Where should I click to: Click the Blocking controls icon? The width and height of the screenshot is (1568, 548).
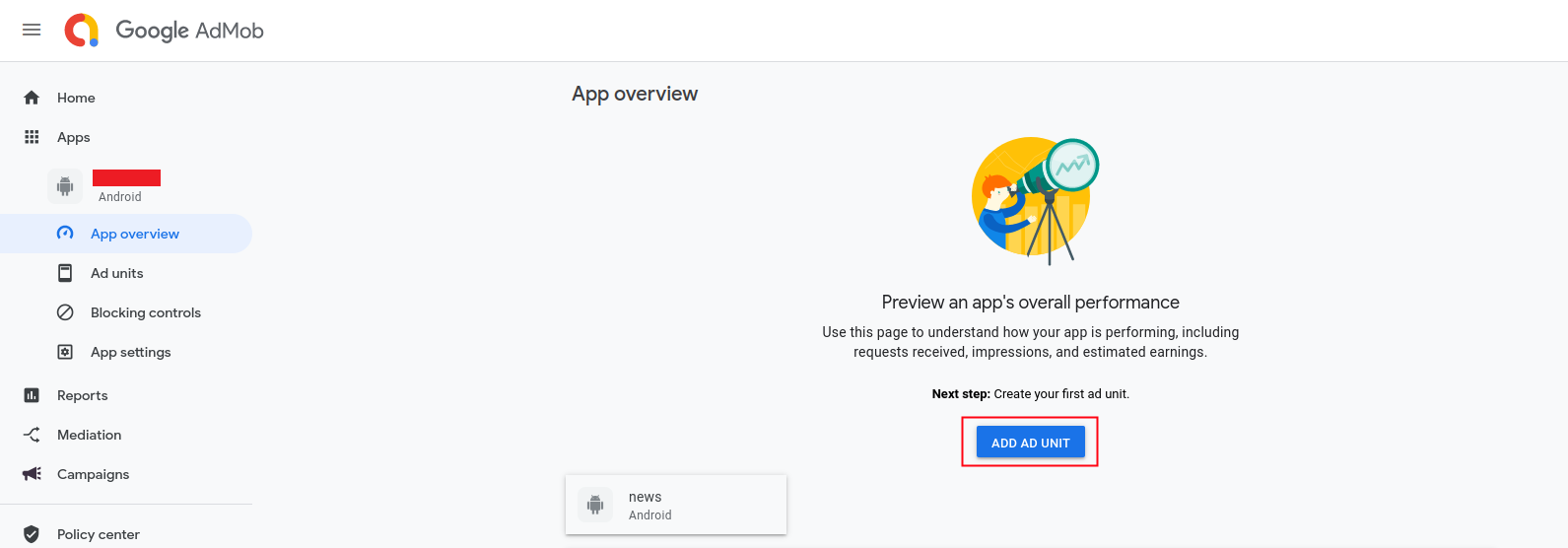pos(65,312)
